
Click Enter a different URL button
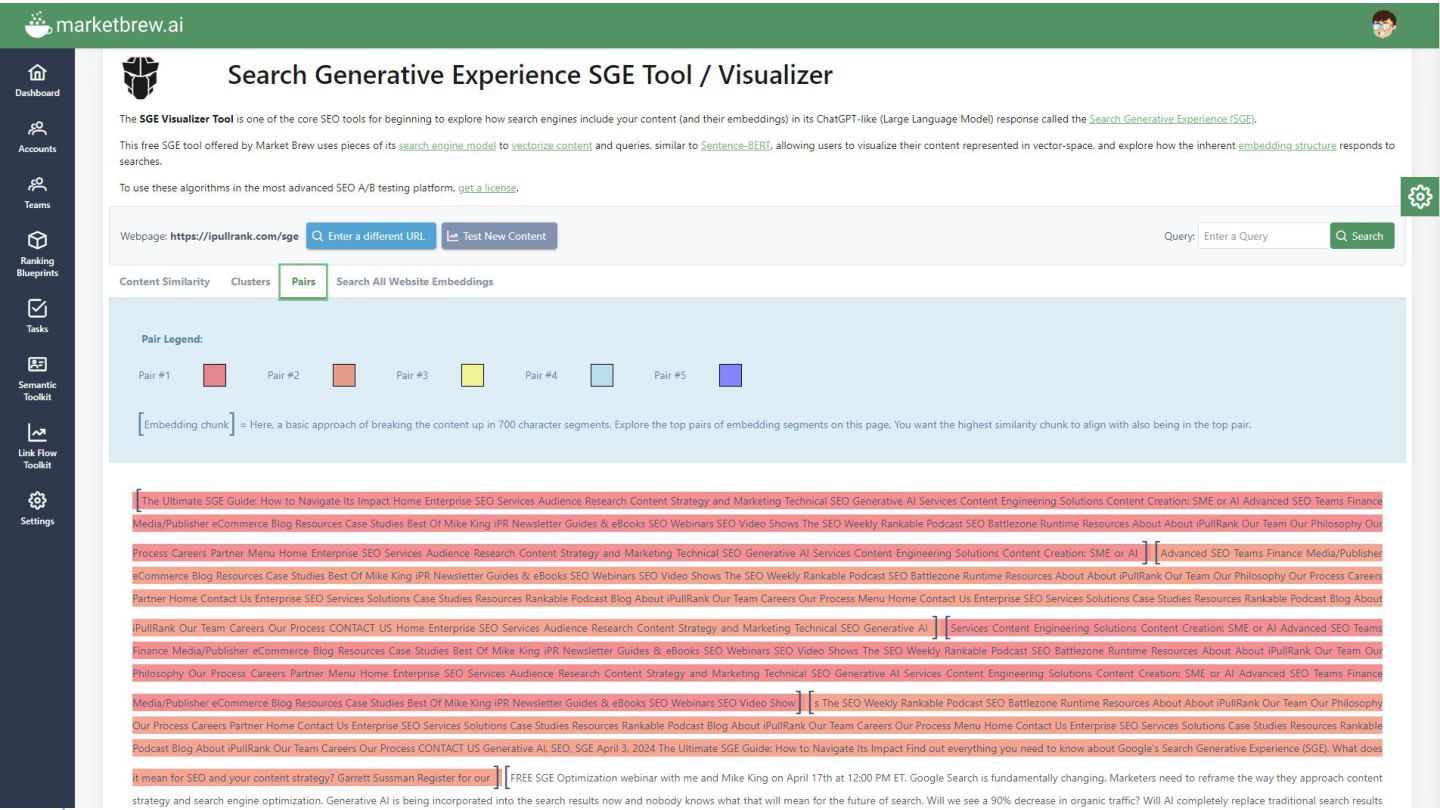371,236
